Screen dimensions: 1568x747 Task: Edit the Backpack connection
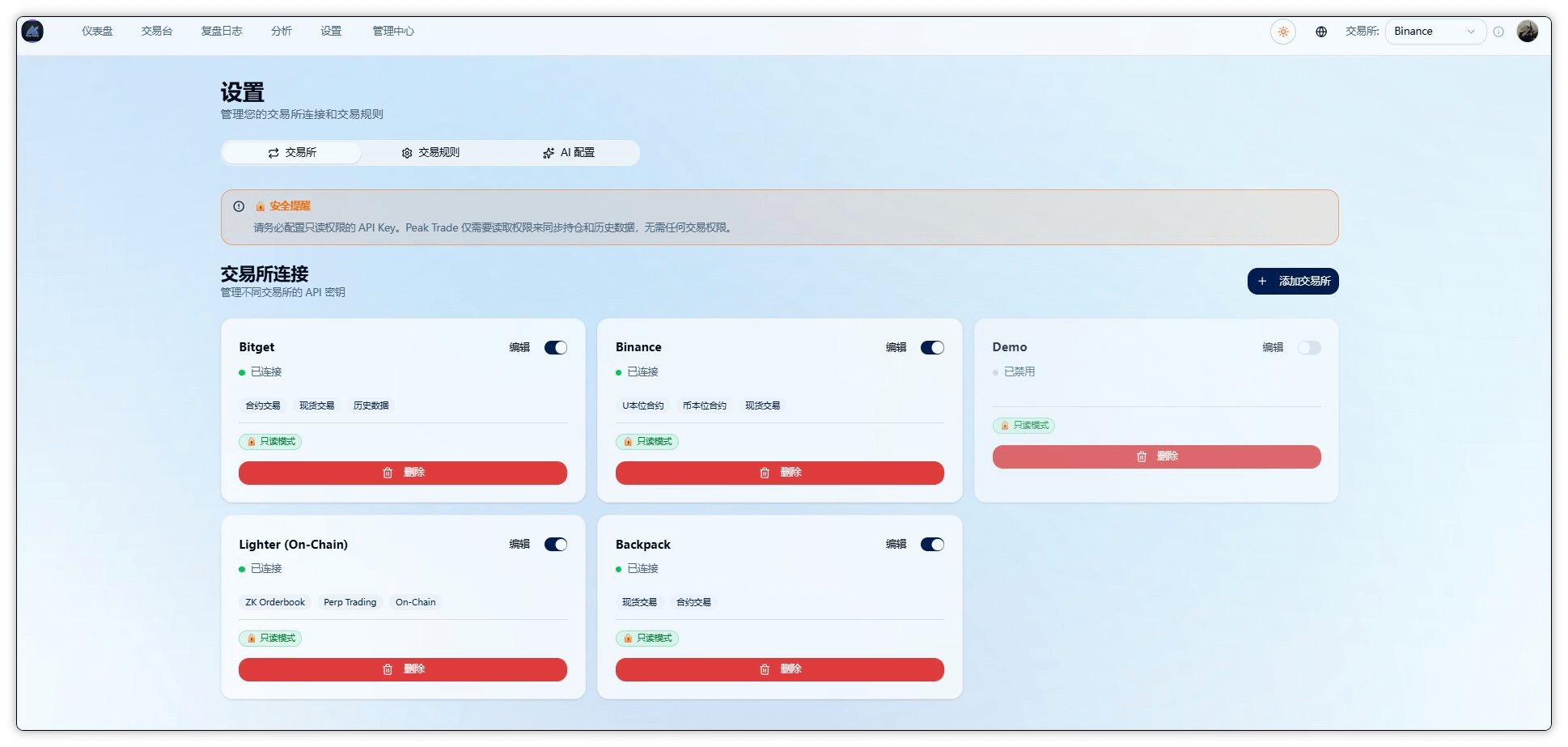click(896, 545)
